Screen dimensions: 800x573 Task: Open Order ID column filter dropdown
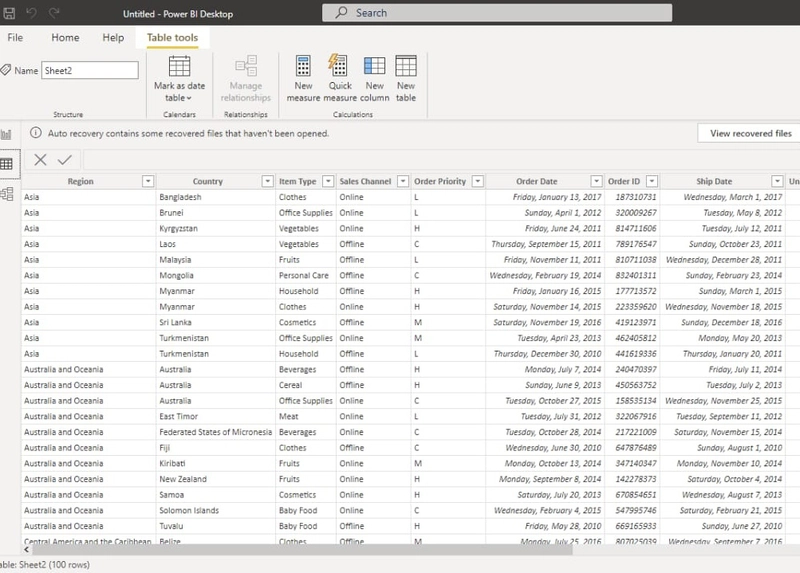click(x=652, y=181)
